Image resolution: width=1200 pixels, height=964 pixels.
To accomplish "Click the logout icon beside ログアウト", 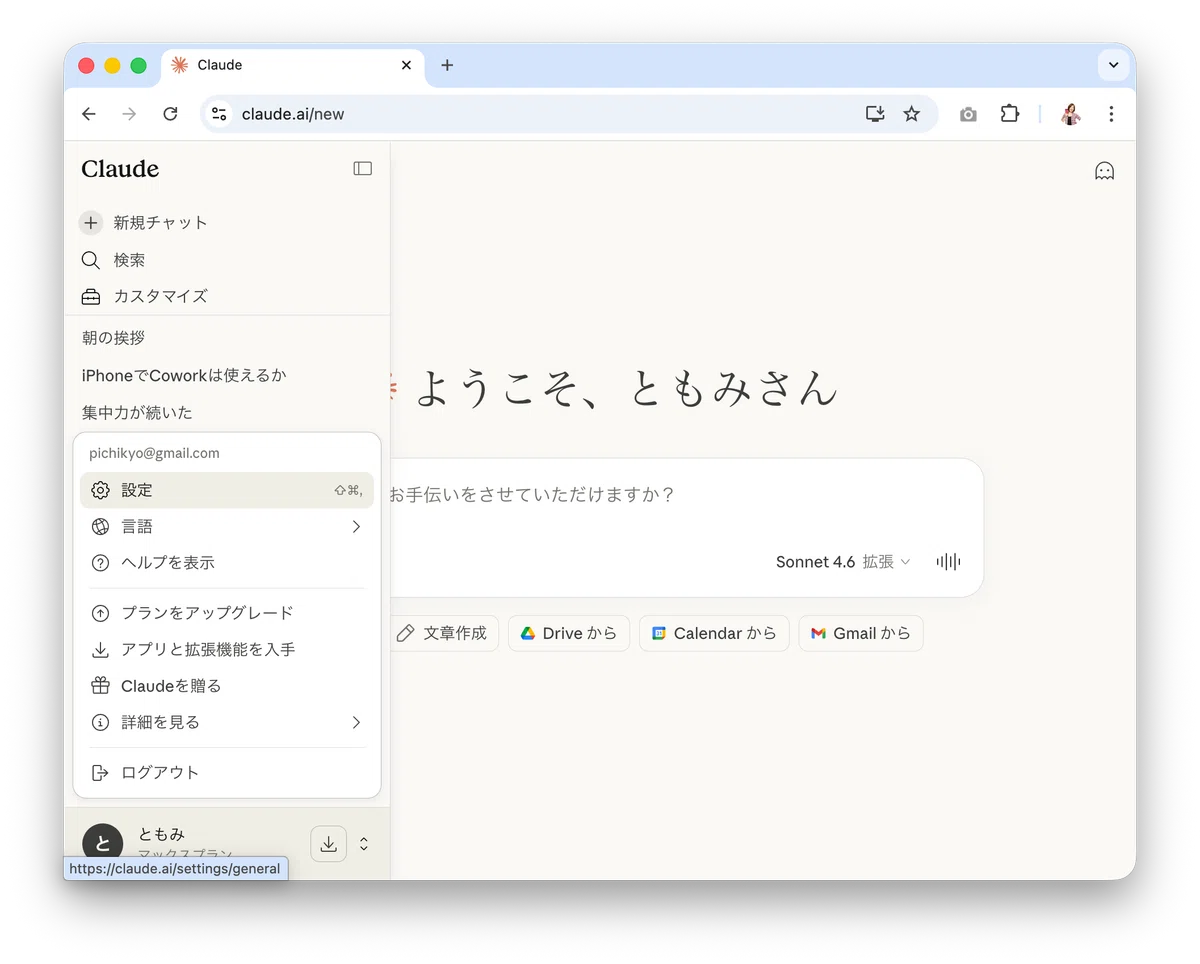I will click(x=100, y=773).
